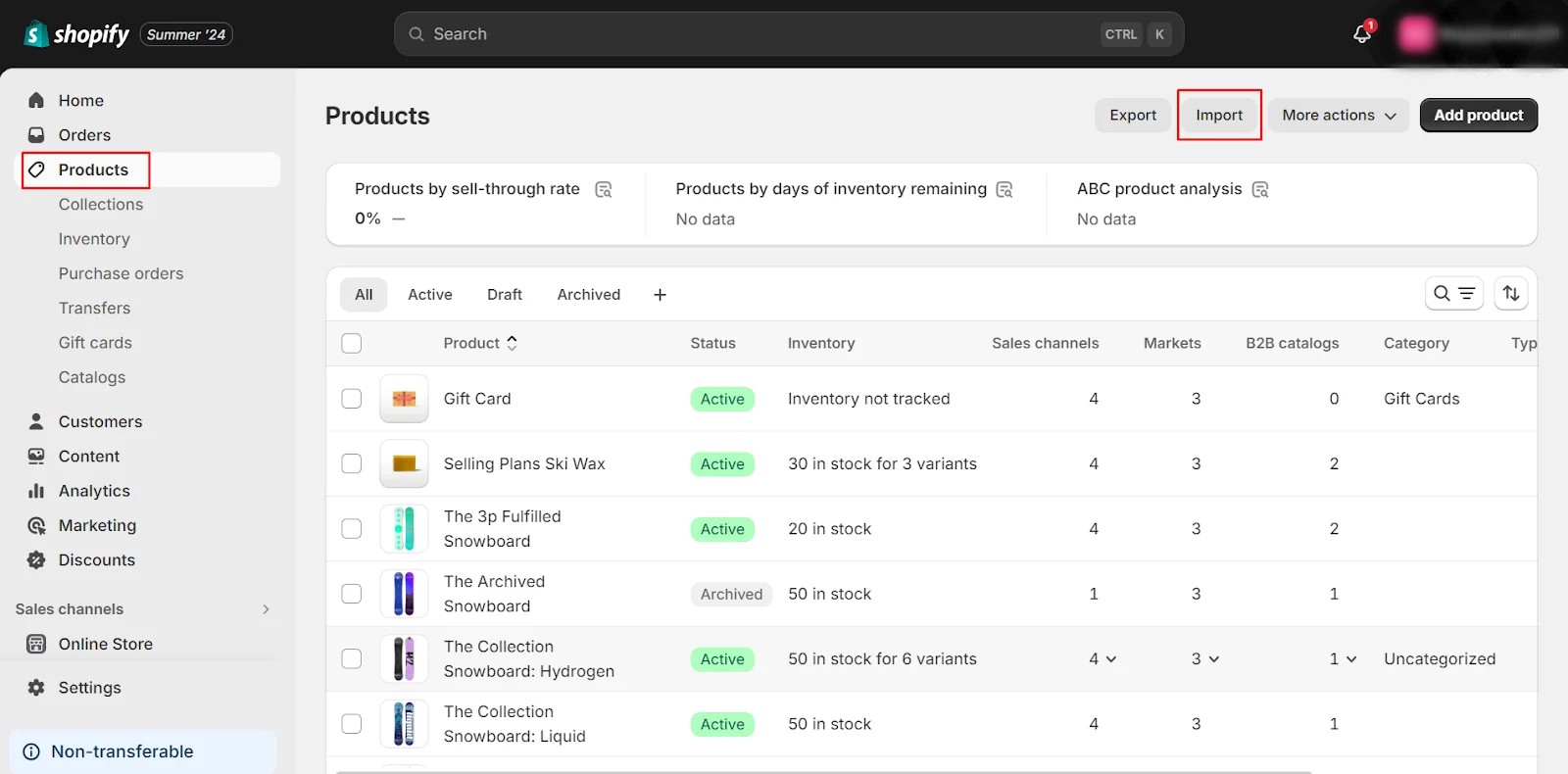
Task: Open the Gift Card product link
Action: [x=477, y=399]
